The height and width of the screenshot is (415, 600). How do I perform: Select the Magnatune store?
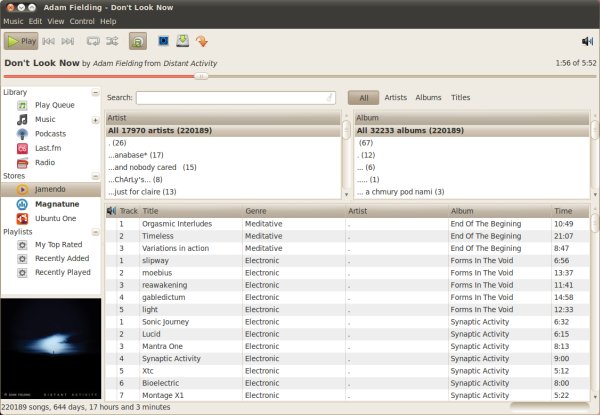coord(55,203)
